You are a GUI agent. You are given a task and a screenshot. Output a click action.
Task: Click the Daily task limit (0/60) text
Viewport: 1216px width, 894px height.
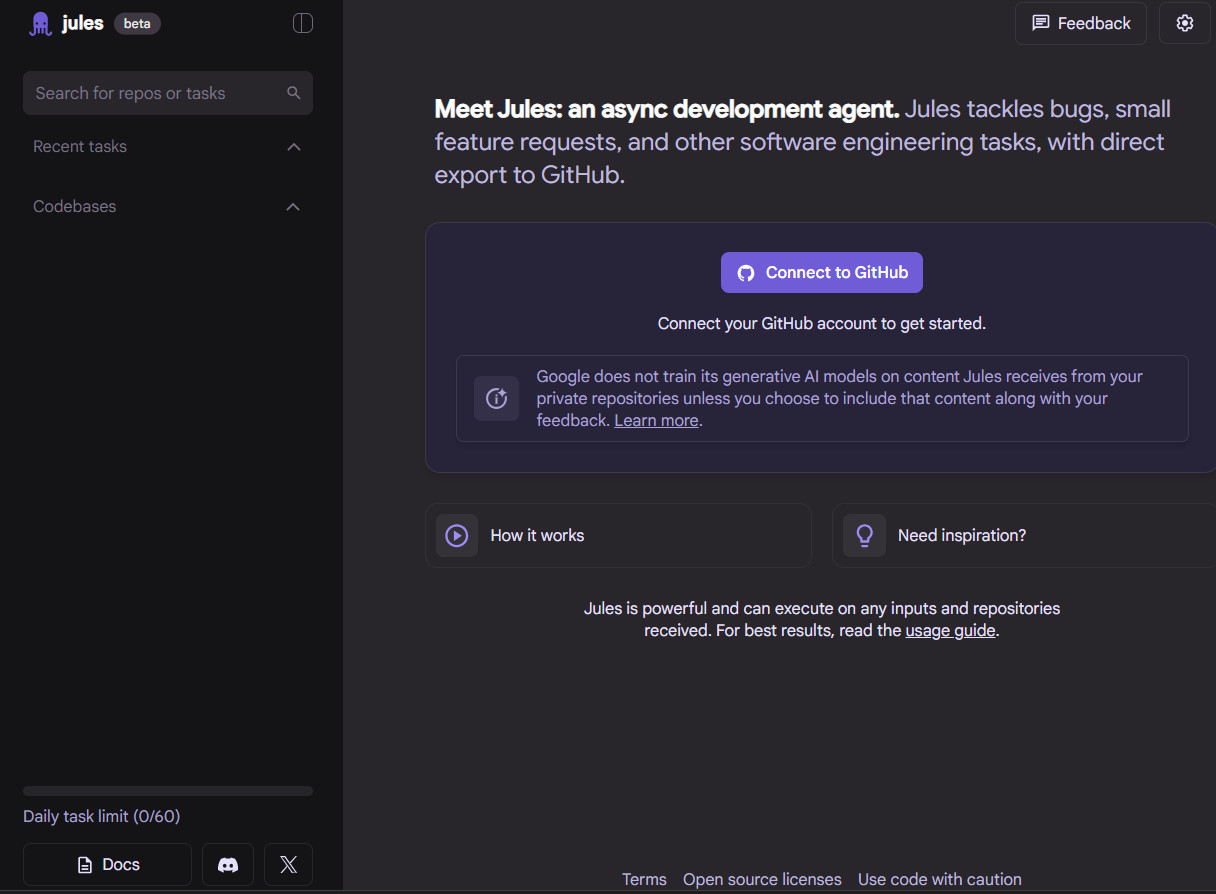point(102,817)
